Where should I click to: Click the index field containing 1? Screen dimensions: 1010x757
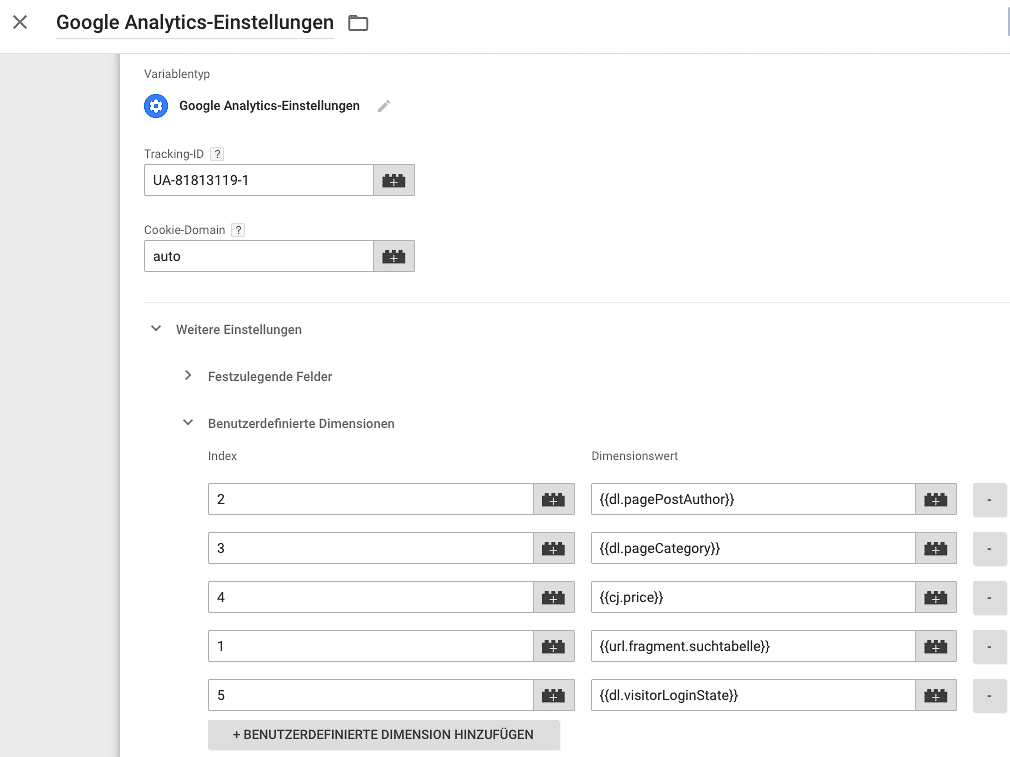371,646
